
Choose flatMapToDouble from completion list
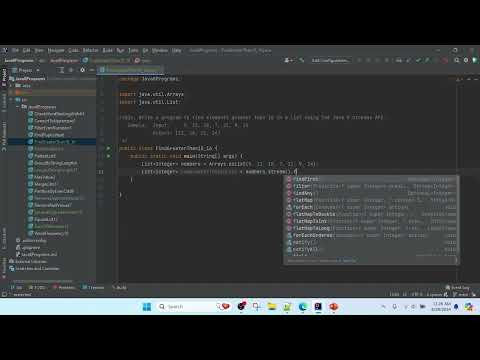371,214
